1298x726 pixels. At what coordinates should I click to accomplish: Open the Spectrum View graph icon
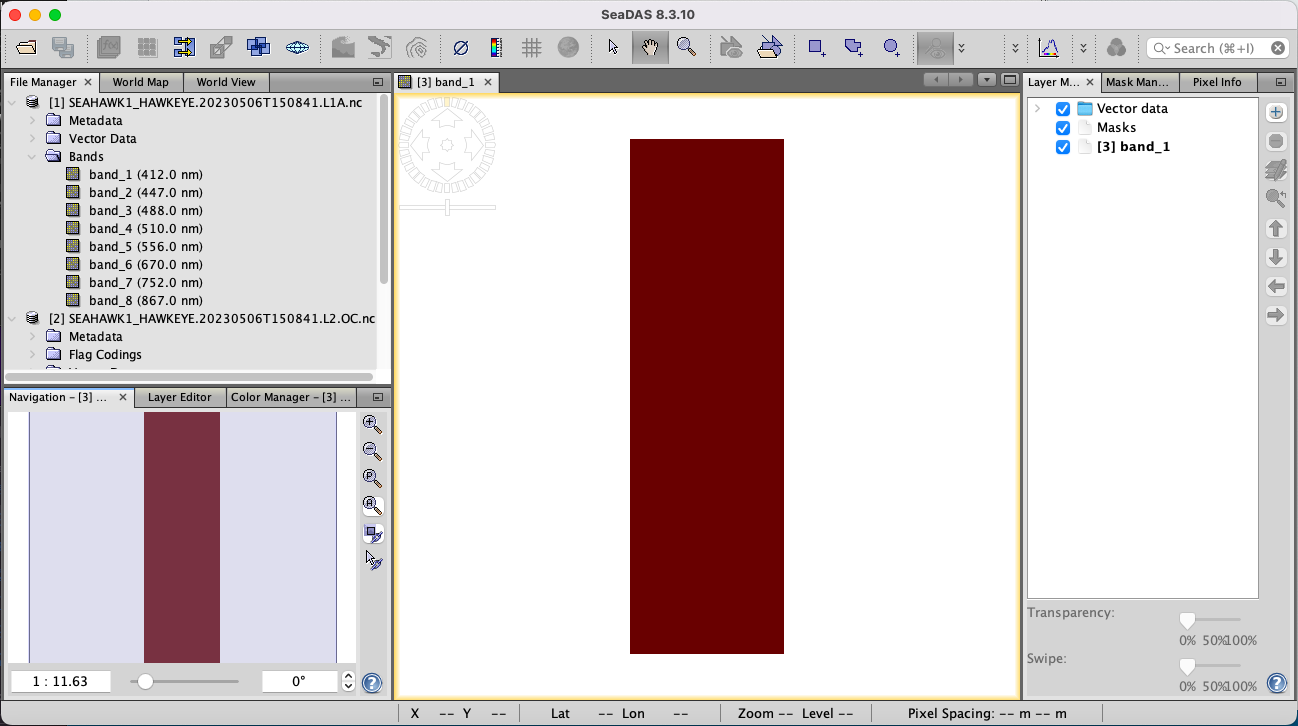point(1049,47)
